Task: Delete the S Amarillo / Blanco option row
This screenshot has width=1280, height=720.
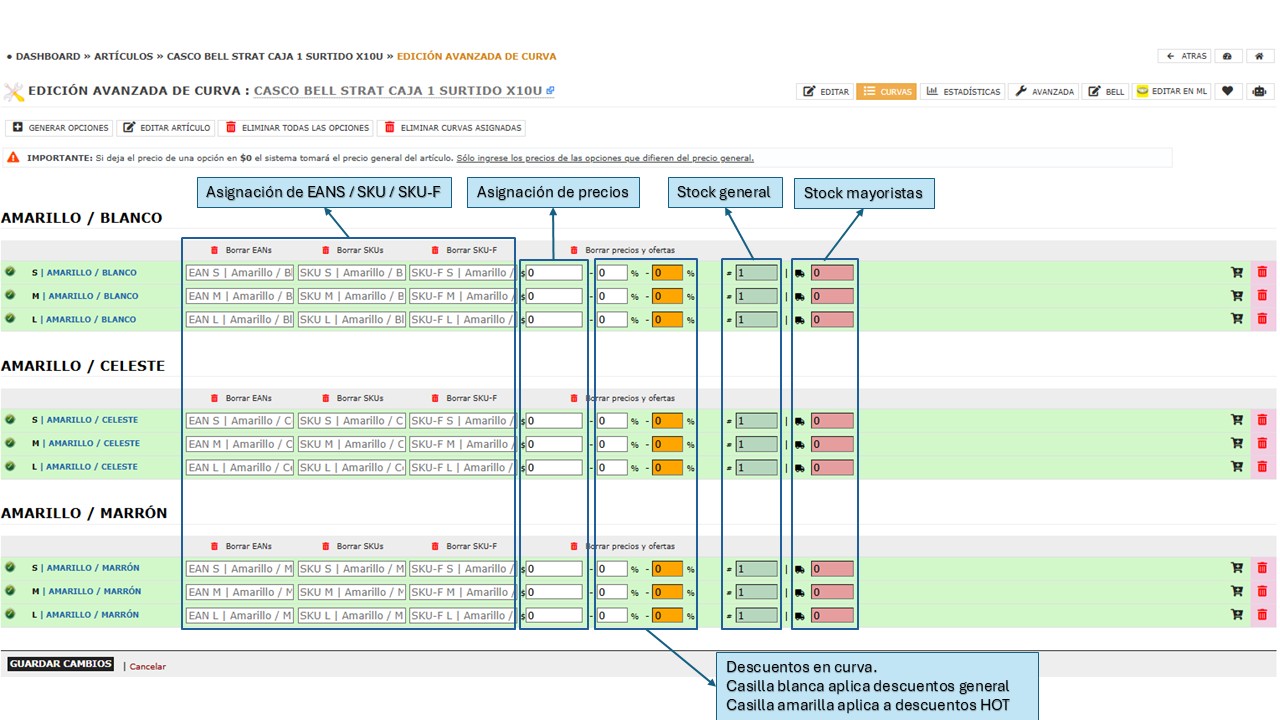Action: click(1262, 272)
